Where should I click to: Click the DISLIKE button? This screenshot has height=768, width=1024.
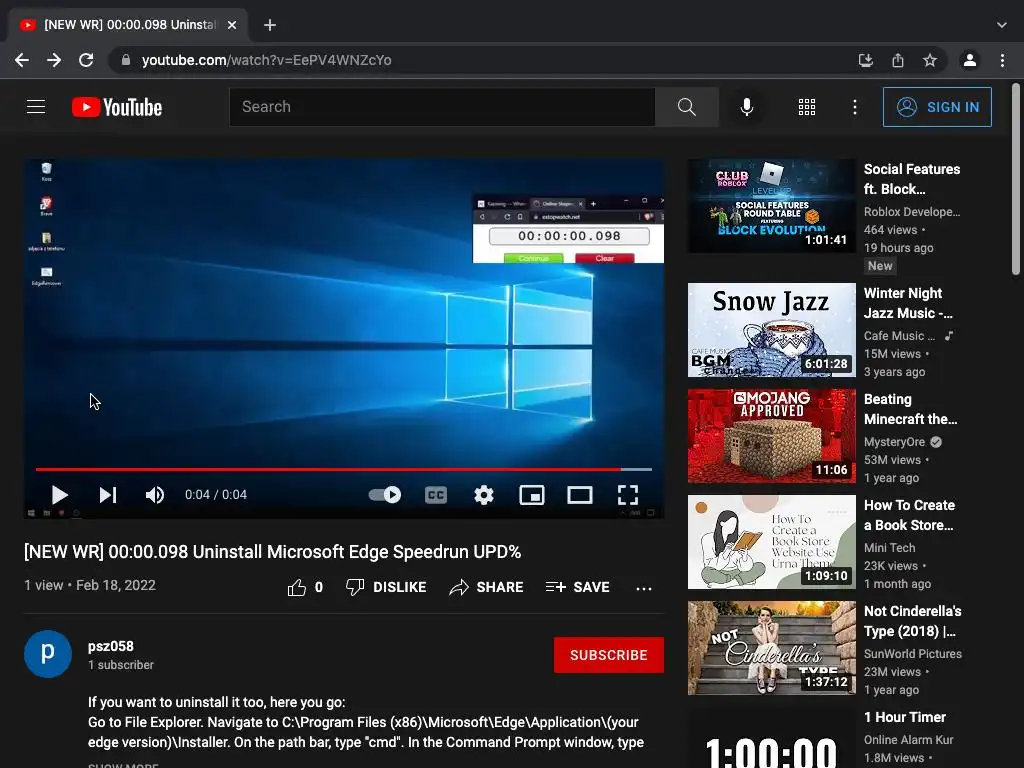[386, 587]
